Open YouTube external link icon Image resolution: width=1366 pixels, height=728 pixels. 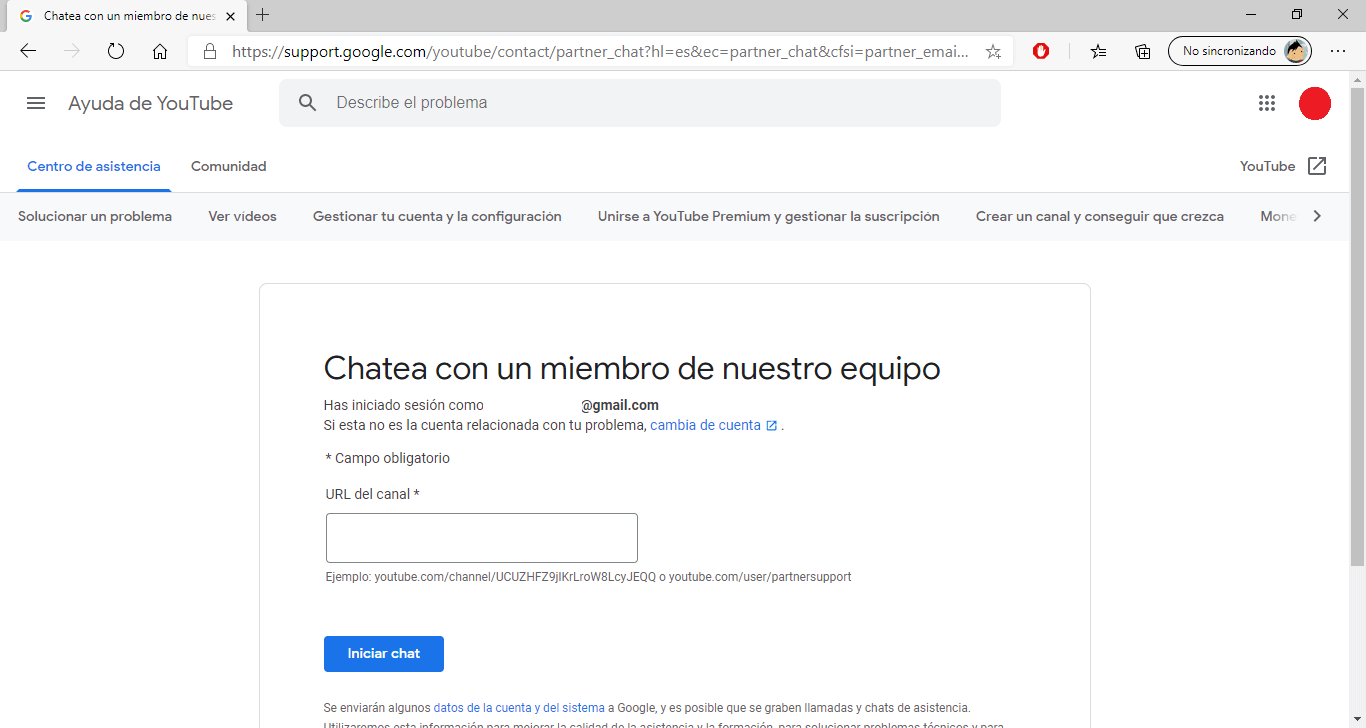1317,166
